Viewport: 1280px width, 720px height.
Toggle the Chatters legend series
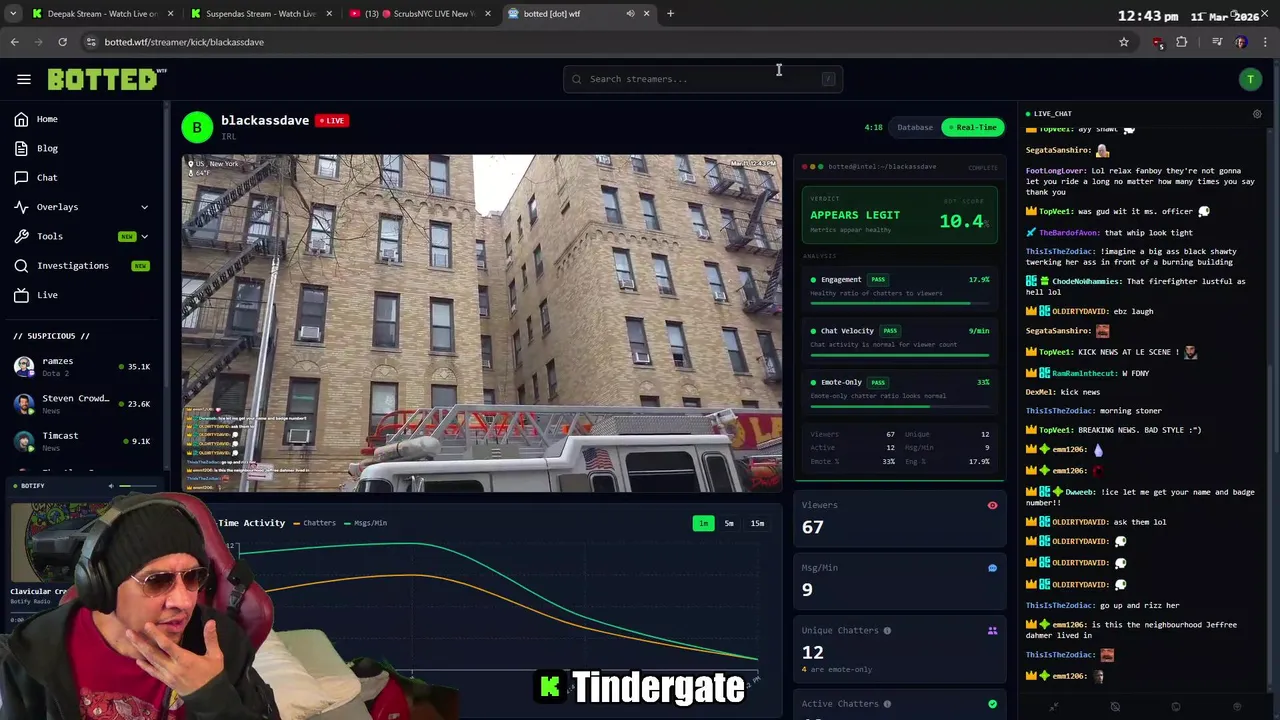(314, 523)
